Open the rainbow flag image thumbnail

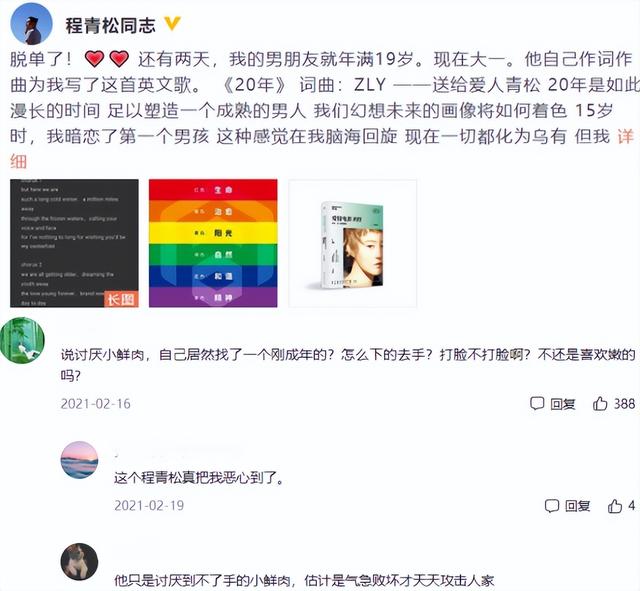(213, 243)
